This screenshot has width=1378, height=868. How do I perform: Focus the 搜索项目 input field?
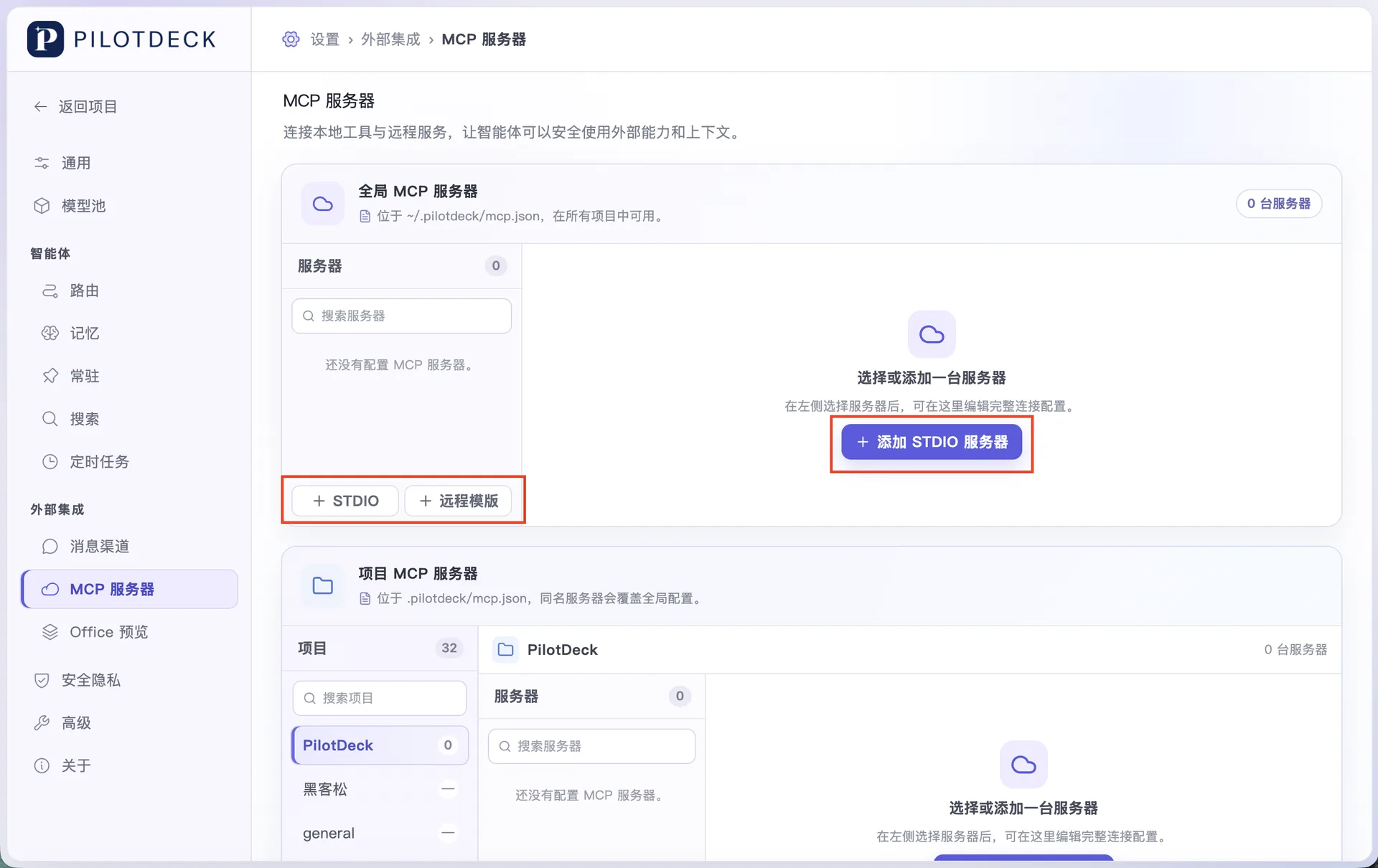[380, 698]
